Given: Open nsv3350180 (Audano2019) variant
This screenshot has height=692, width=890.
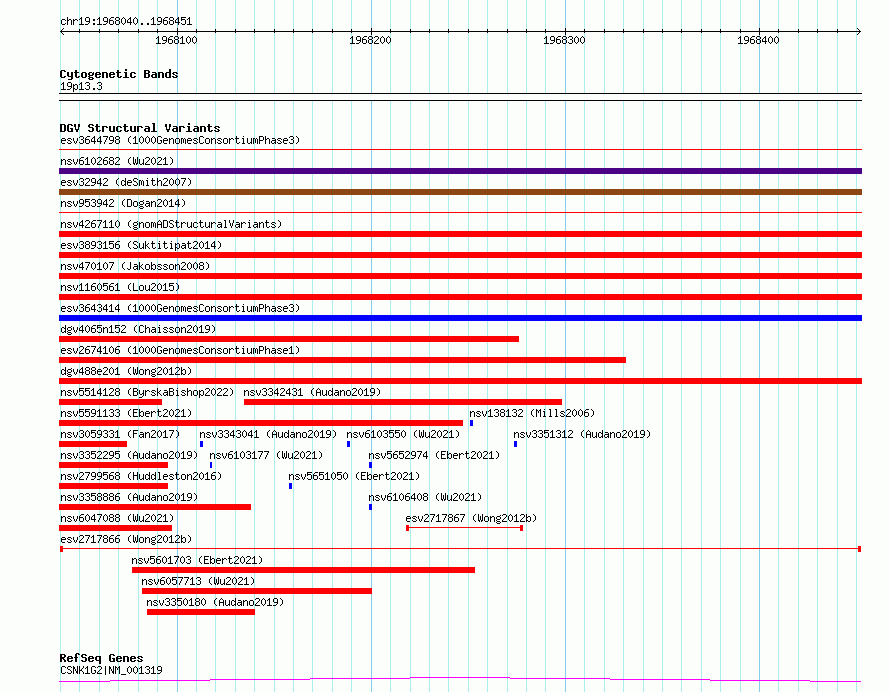Looking at the screenshot, I should (x=215, y=602).
